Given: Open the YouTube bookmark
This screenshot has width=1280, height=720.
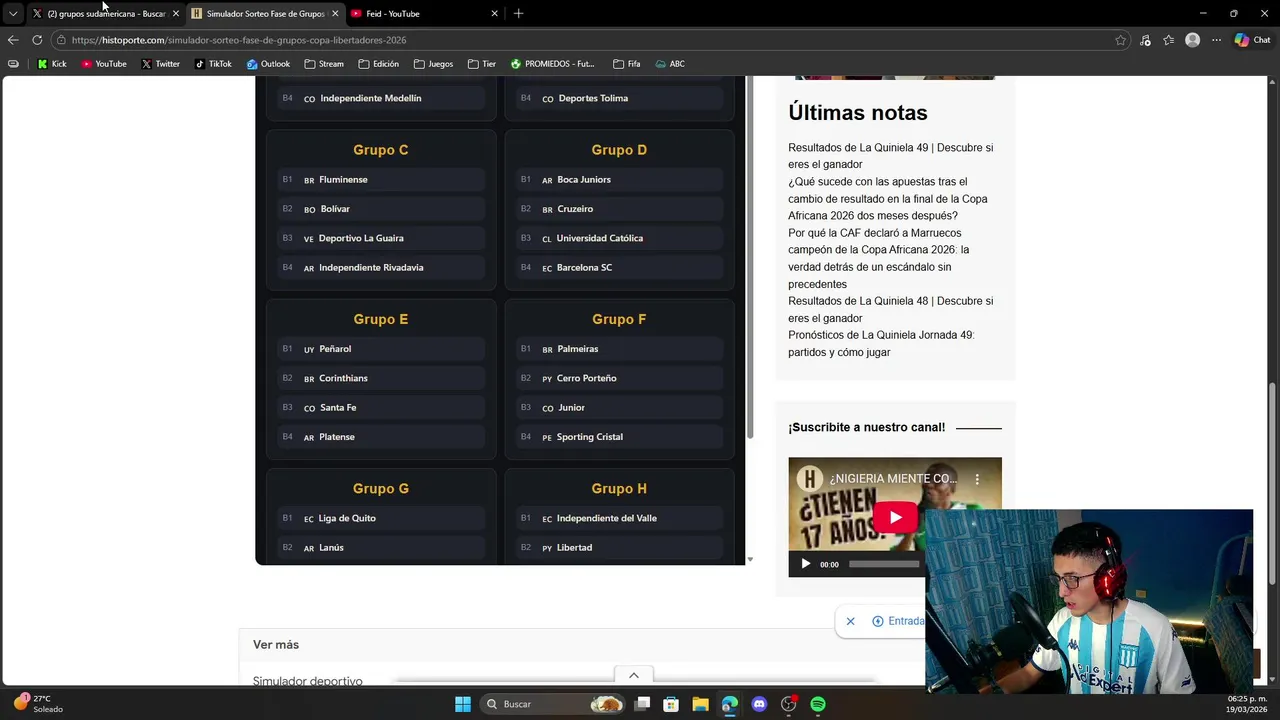Looking at the screenshot, I should pos(104,64).
